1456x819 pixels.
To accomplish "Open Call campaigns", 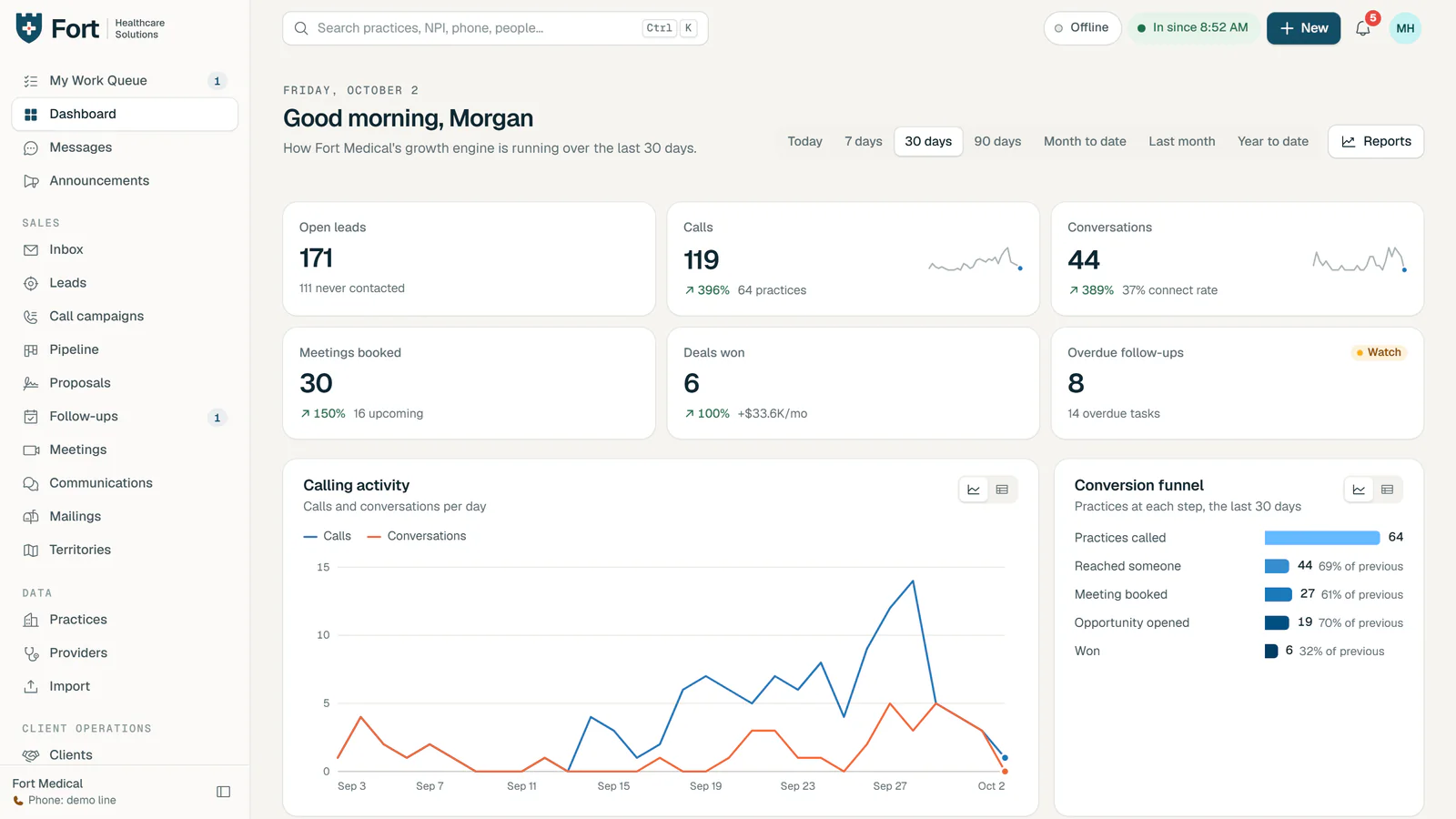I will point(125,317).
